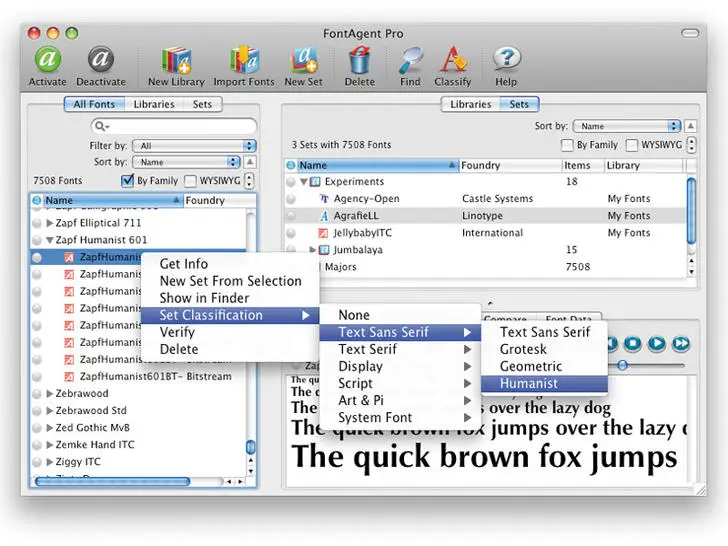This screenshot has height=546, width=728.
Task: Click the left Sort by direction arrow button
Action: [x=250, y=162]
